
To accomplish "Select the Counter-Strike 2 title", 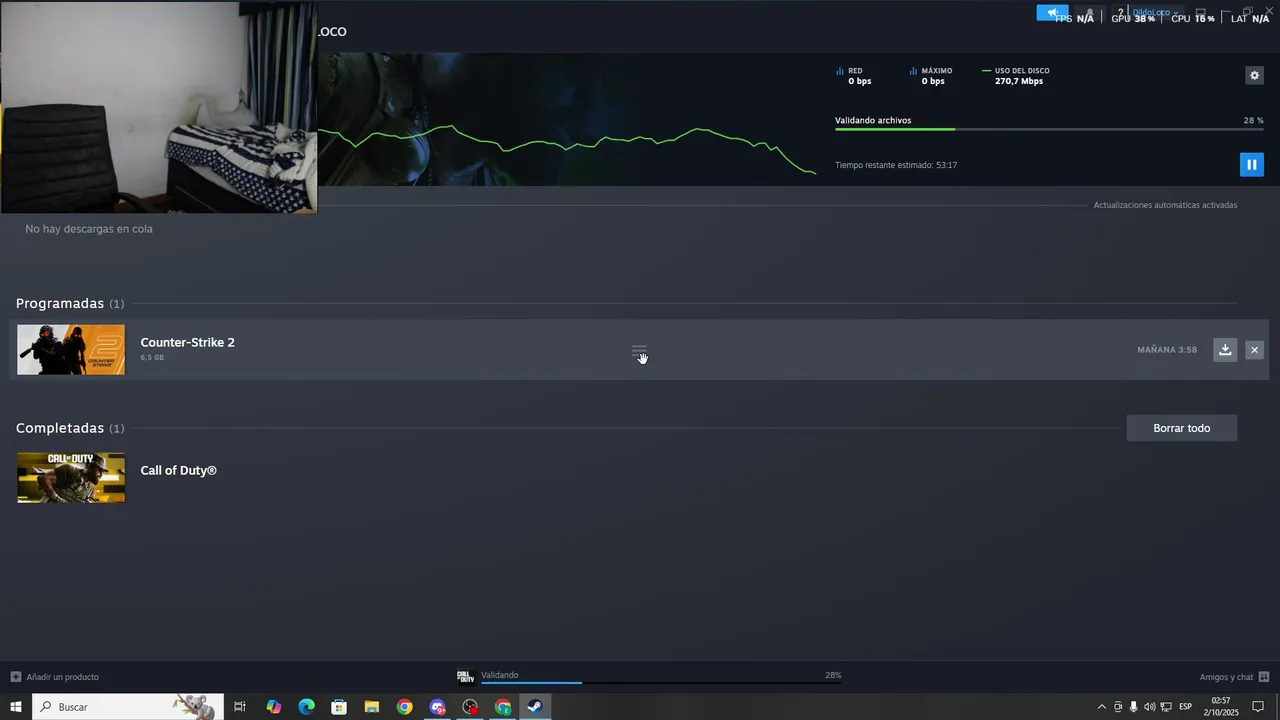I will 187,342.
